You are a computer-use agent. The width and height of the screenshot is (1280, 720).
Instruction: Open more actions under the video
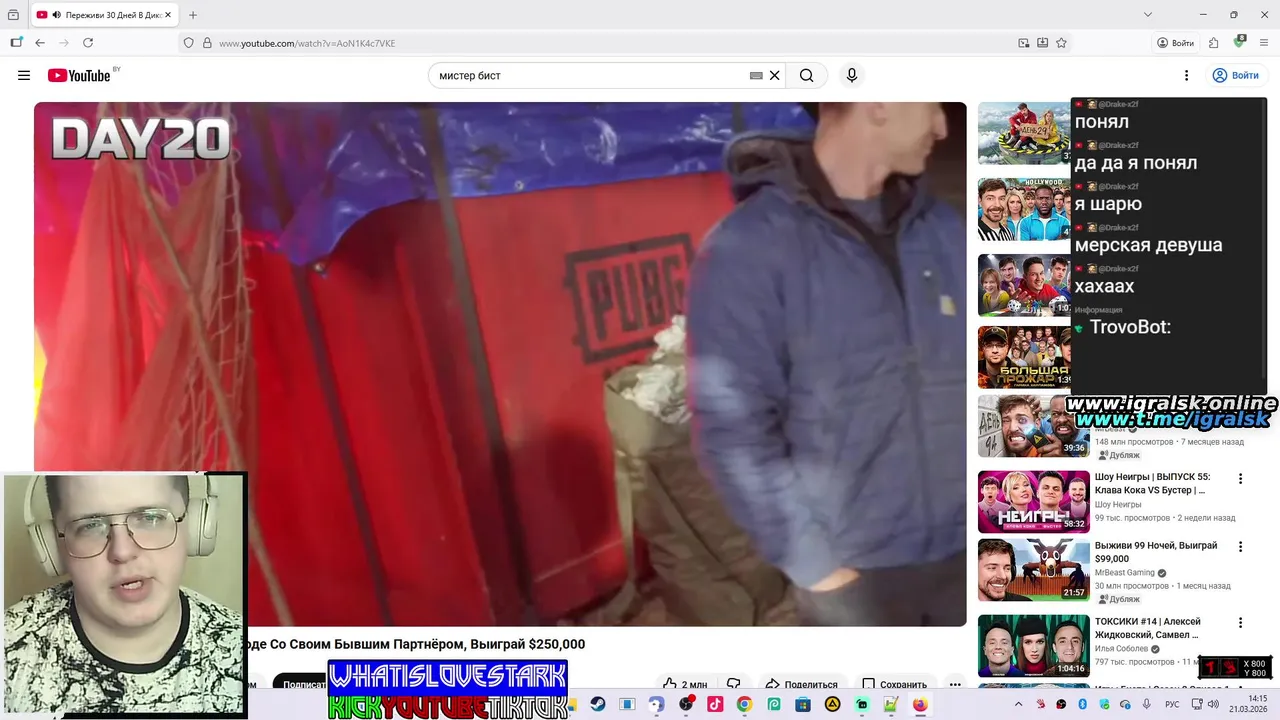pyautogui.click(x=955, y=685)
